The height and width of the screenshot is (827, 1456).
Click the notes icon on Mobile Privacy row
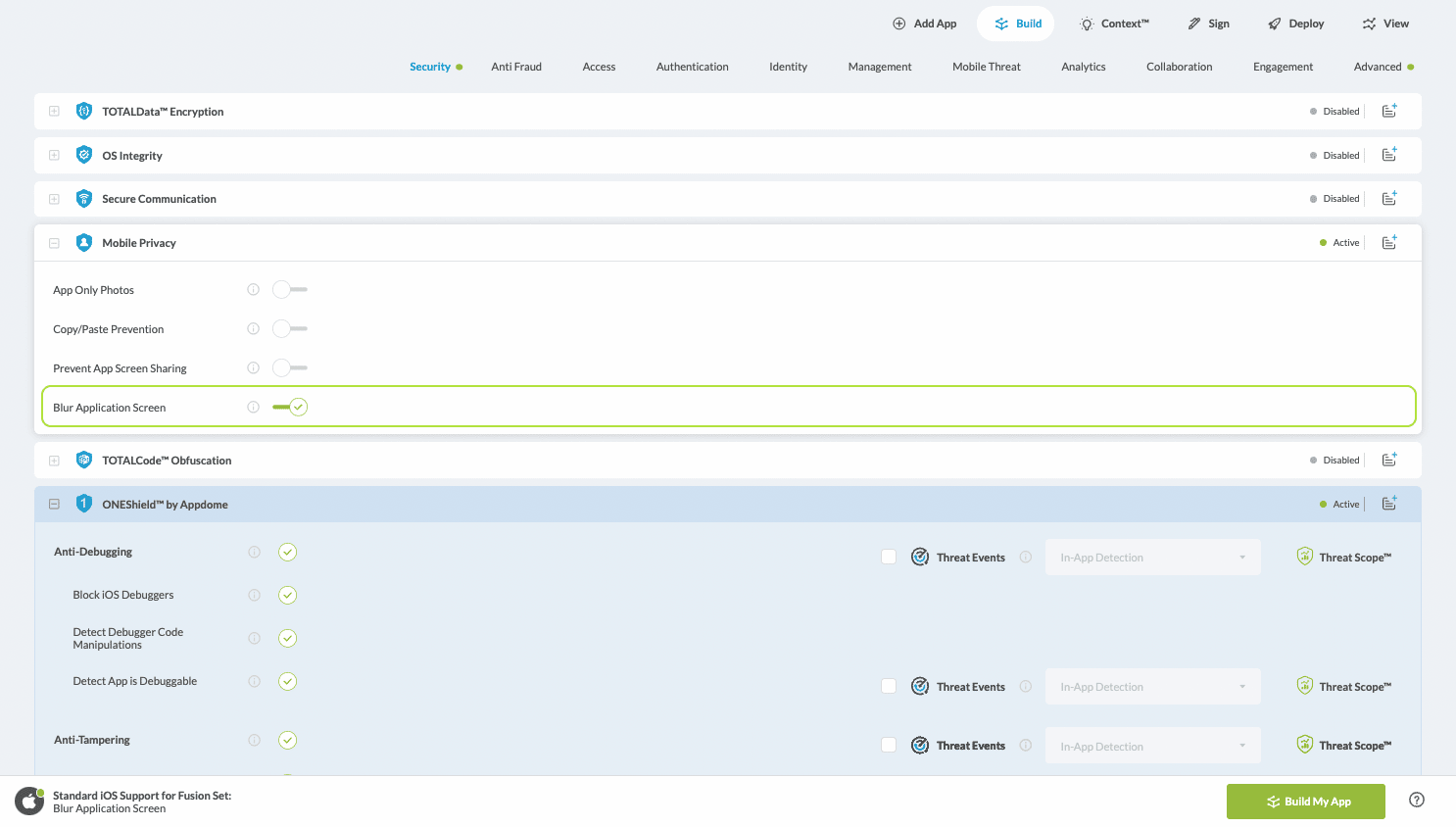click(1388, 243)
